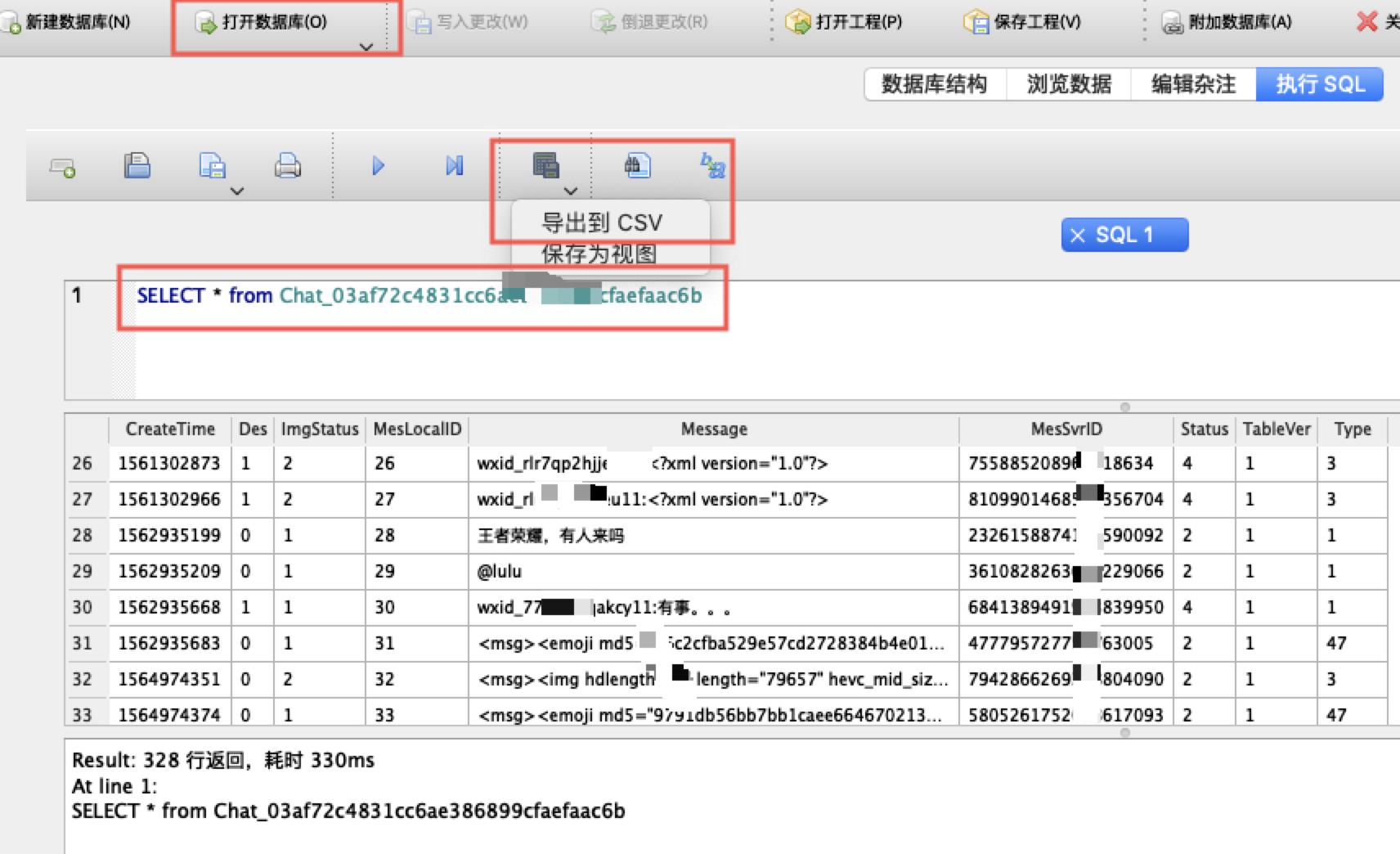Click inside the SQL query editor

click(736, 352)
